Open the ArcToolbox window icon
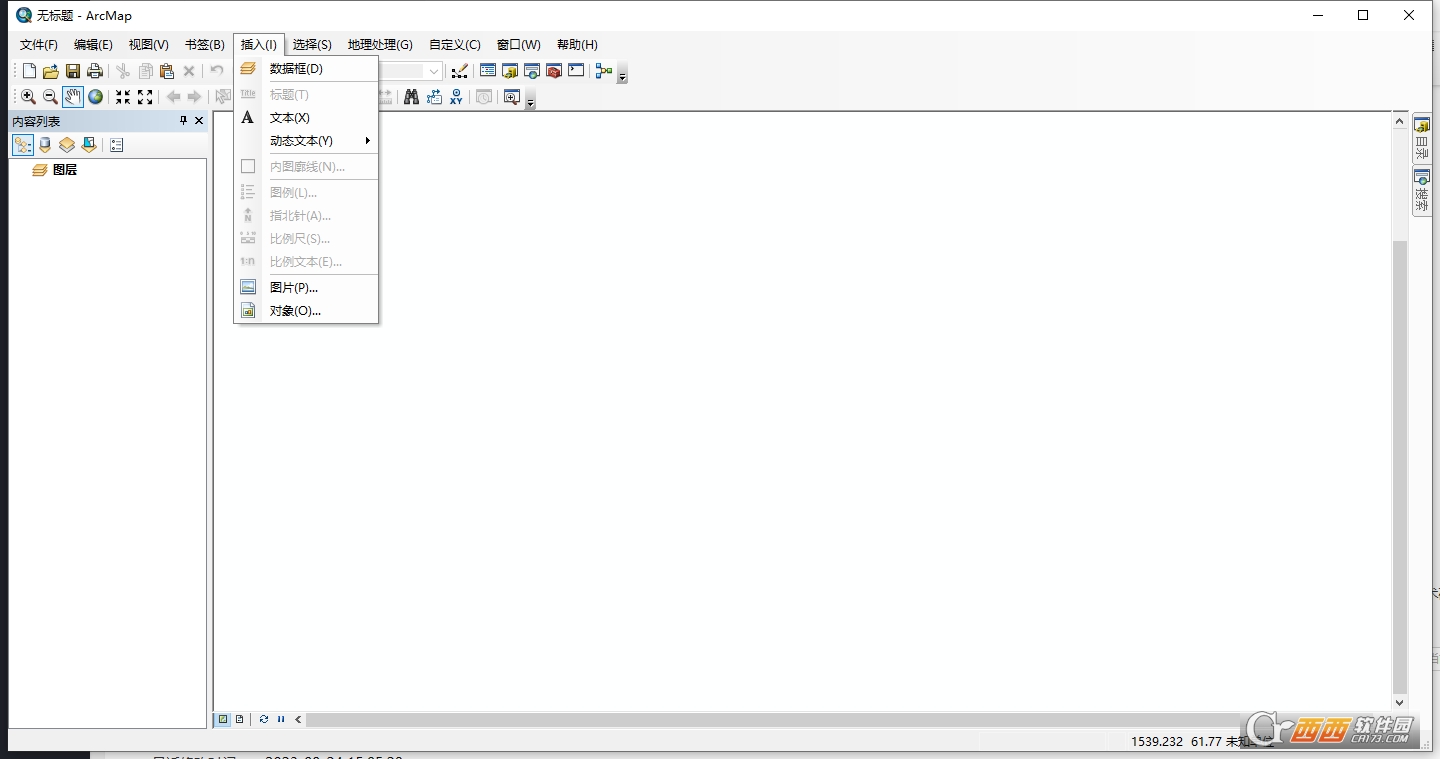Image resolution: width=1440 pixels, height=759 pixels. 554,71
